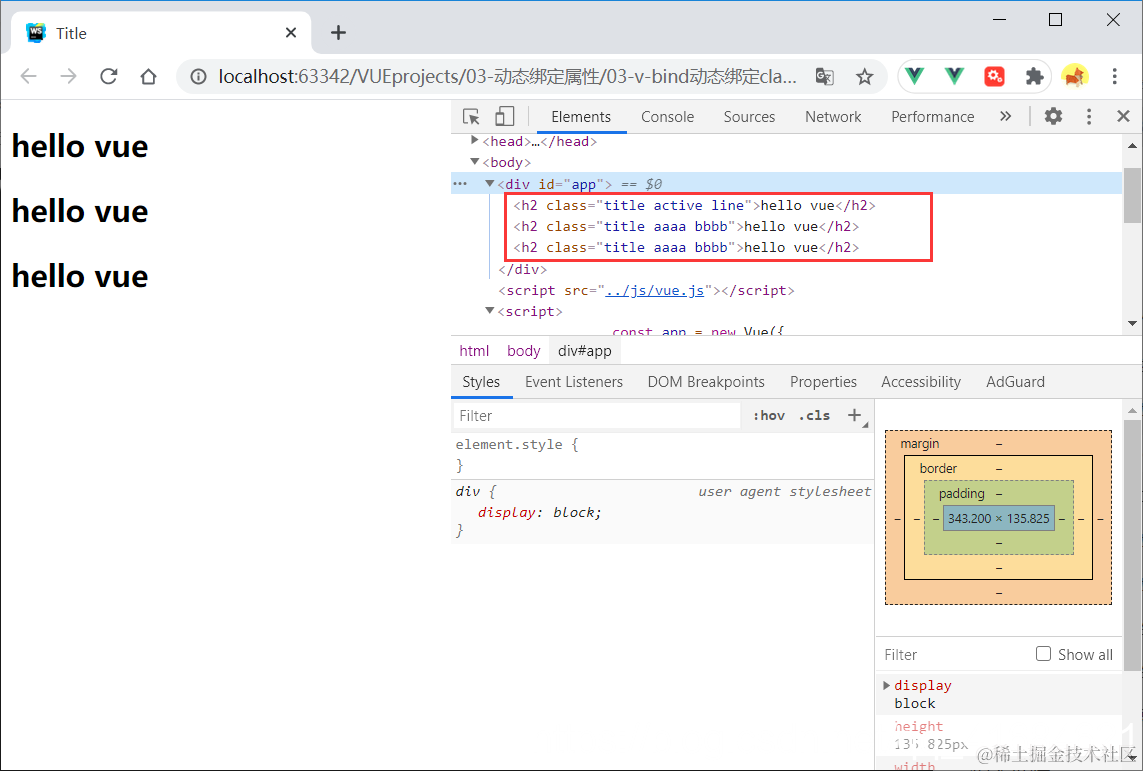Close the Title browser tab
The height and width of the screenshot is (771, 1143).
tap(291, 33)
